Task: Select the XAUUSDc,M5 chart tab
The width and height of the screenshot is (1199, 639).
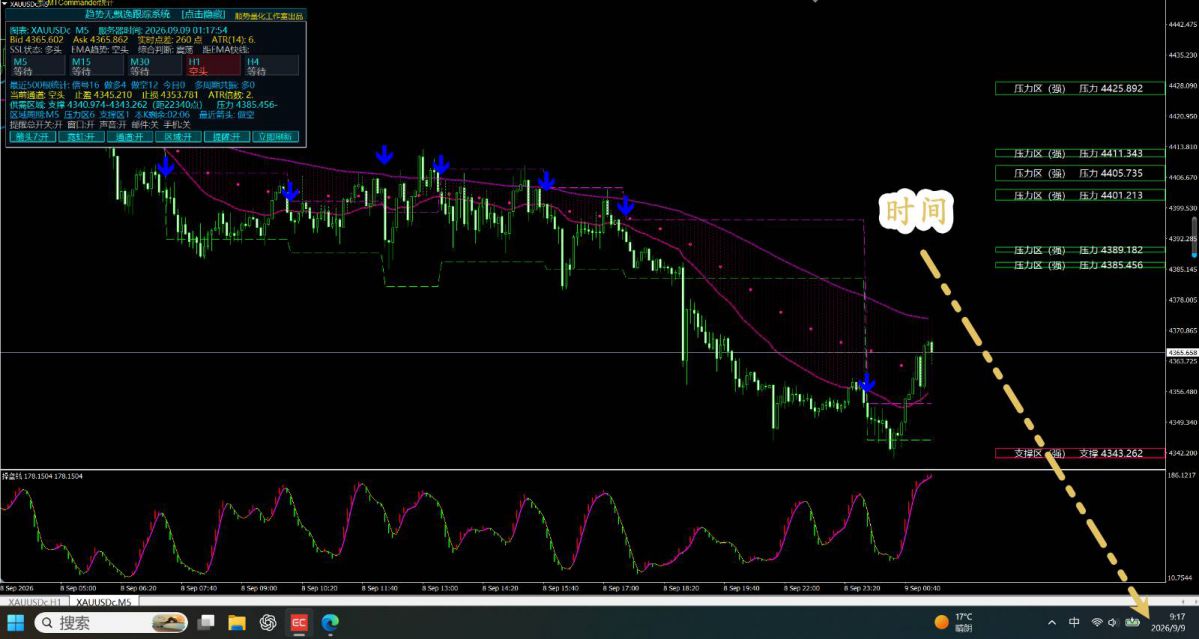Action: pos(103,602)
